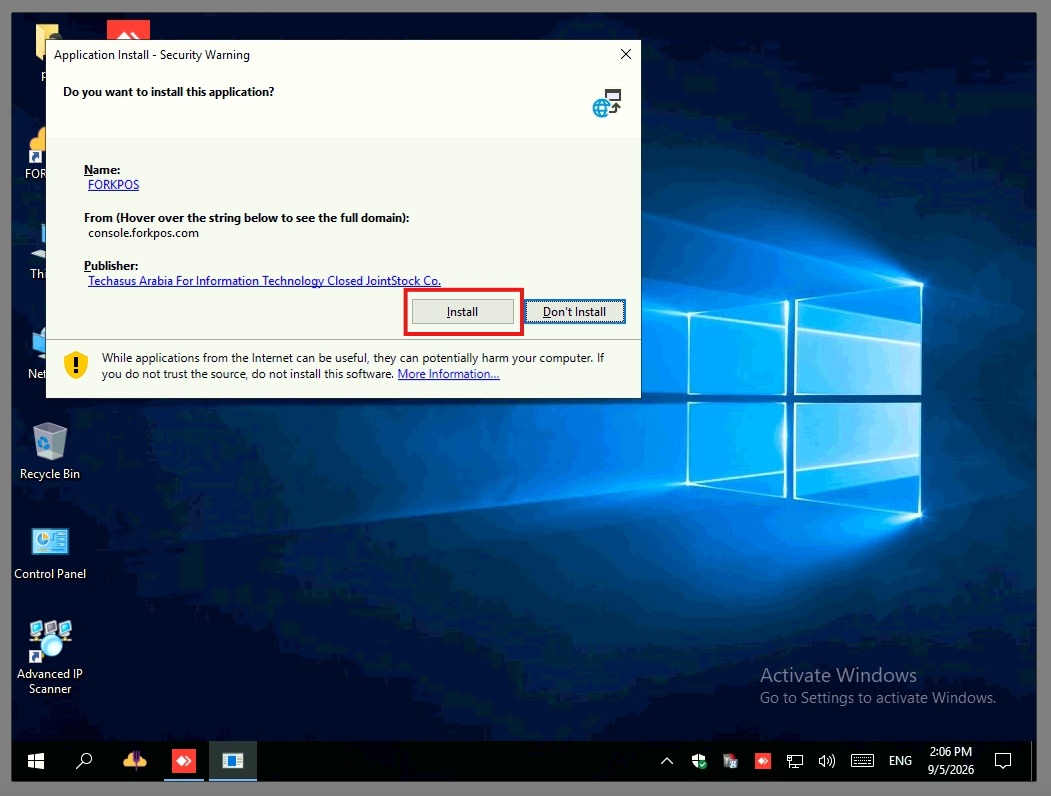Switch to the installer taskbar window

click(x=233, y=760)
